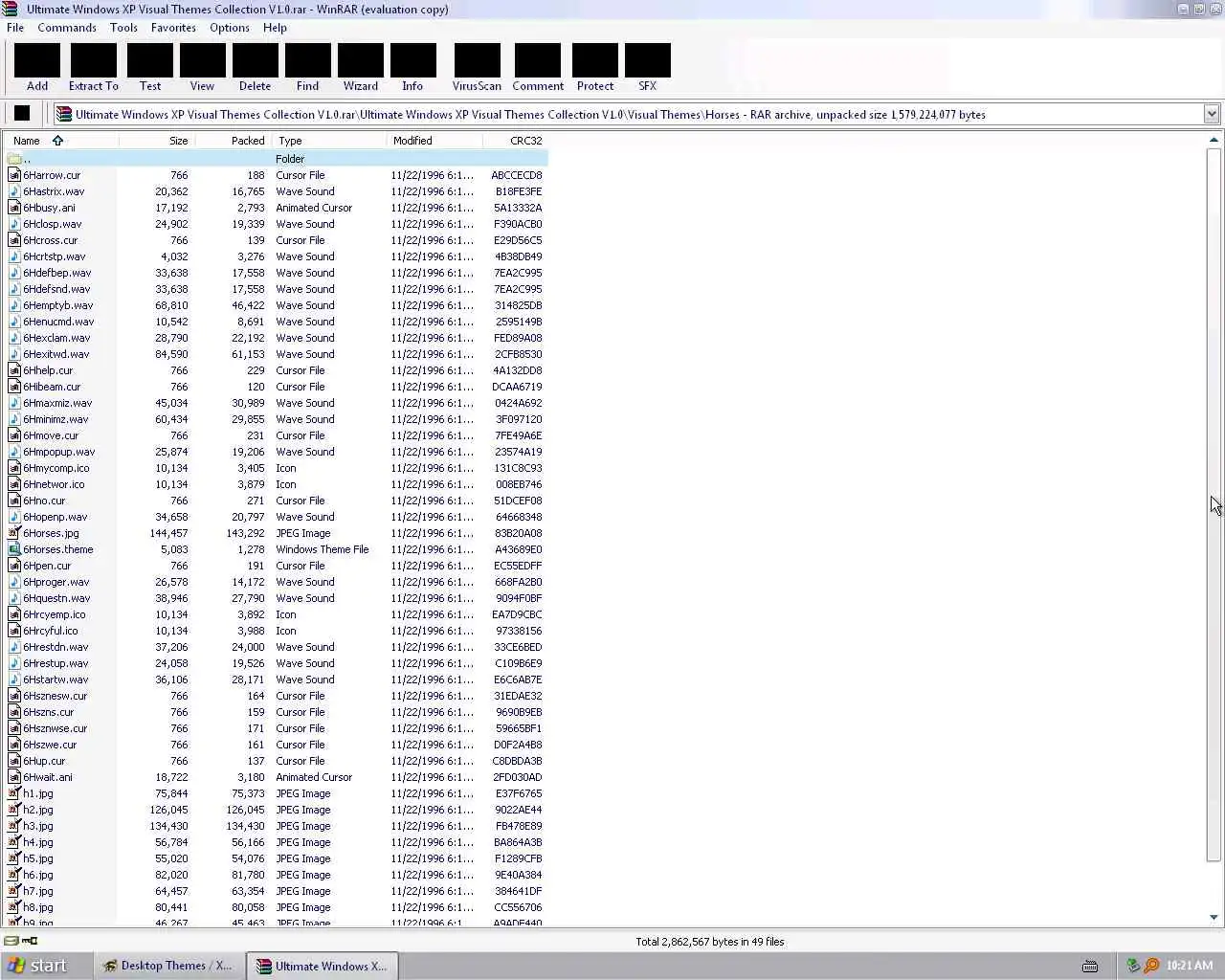
Task: Select 6Hbusy.ani animated cursor icon
Action: 14,208
